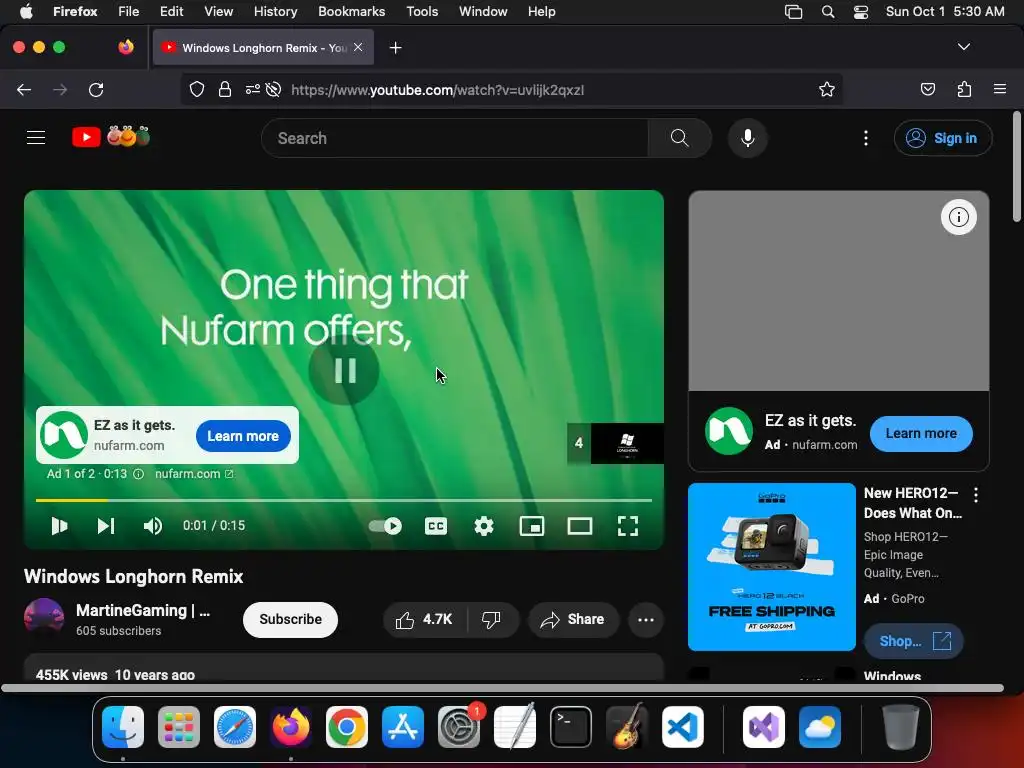Screen dimensions: 1024x768
Task: Start voice search with microphone icon
Action: pyautogui.click(x=748, y=138)
